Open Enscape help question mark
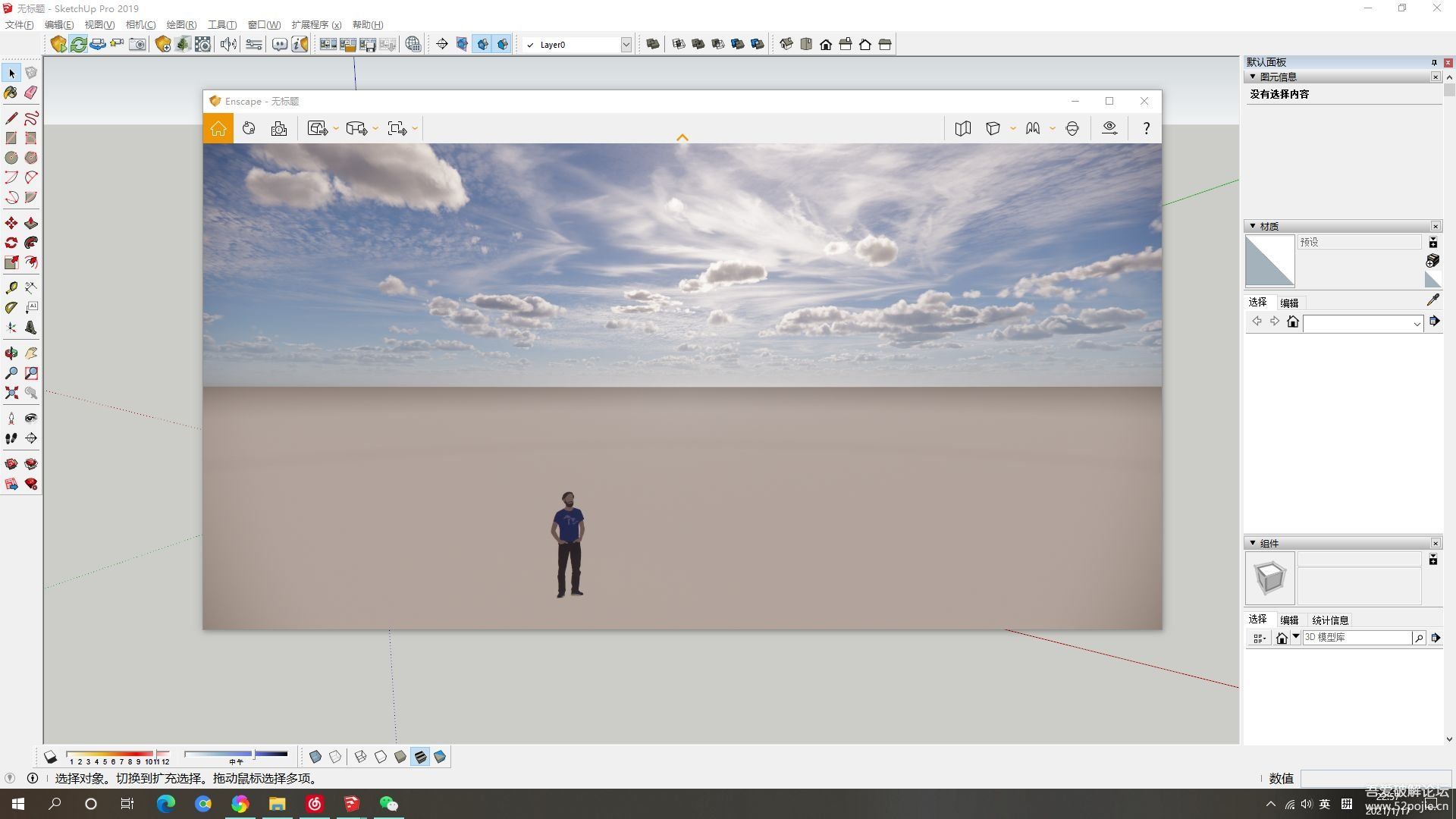Image resolution: width=1456 pixels, height=819 pixels. [1146, 128]
